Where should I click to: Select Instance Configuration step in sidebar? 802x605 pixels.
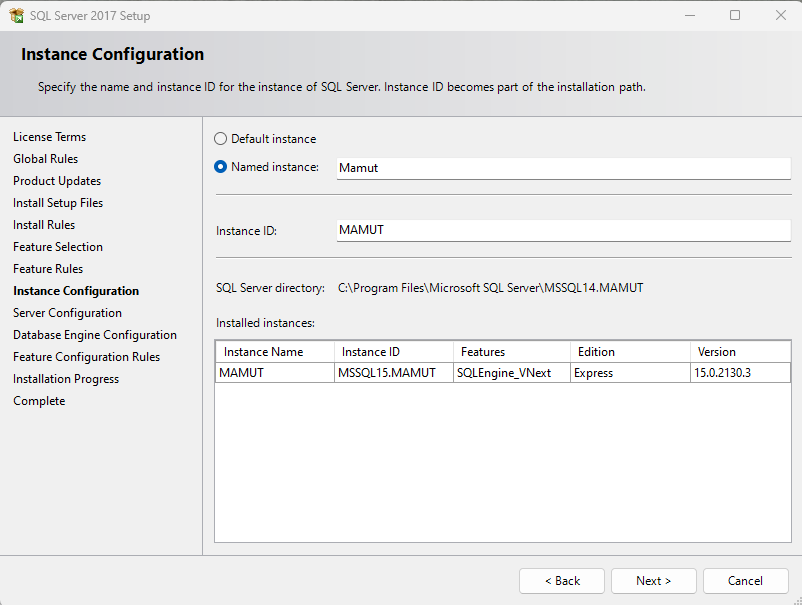point(76,291)
